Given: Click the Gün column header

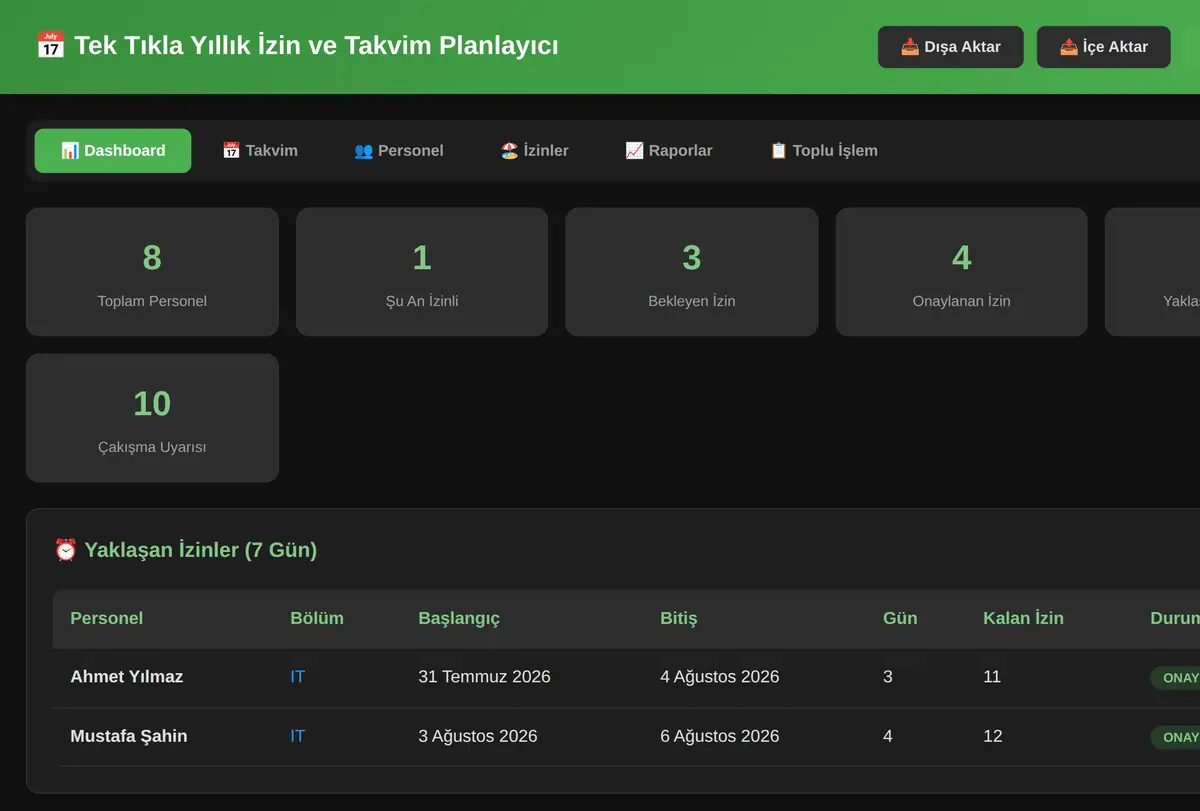Looking at the screenshot, I should (x=900, y=618).
